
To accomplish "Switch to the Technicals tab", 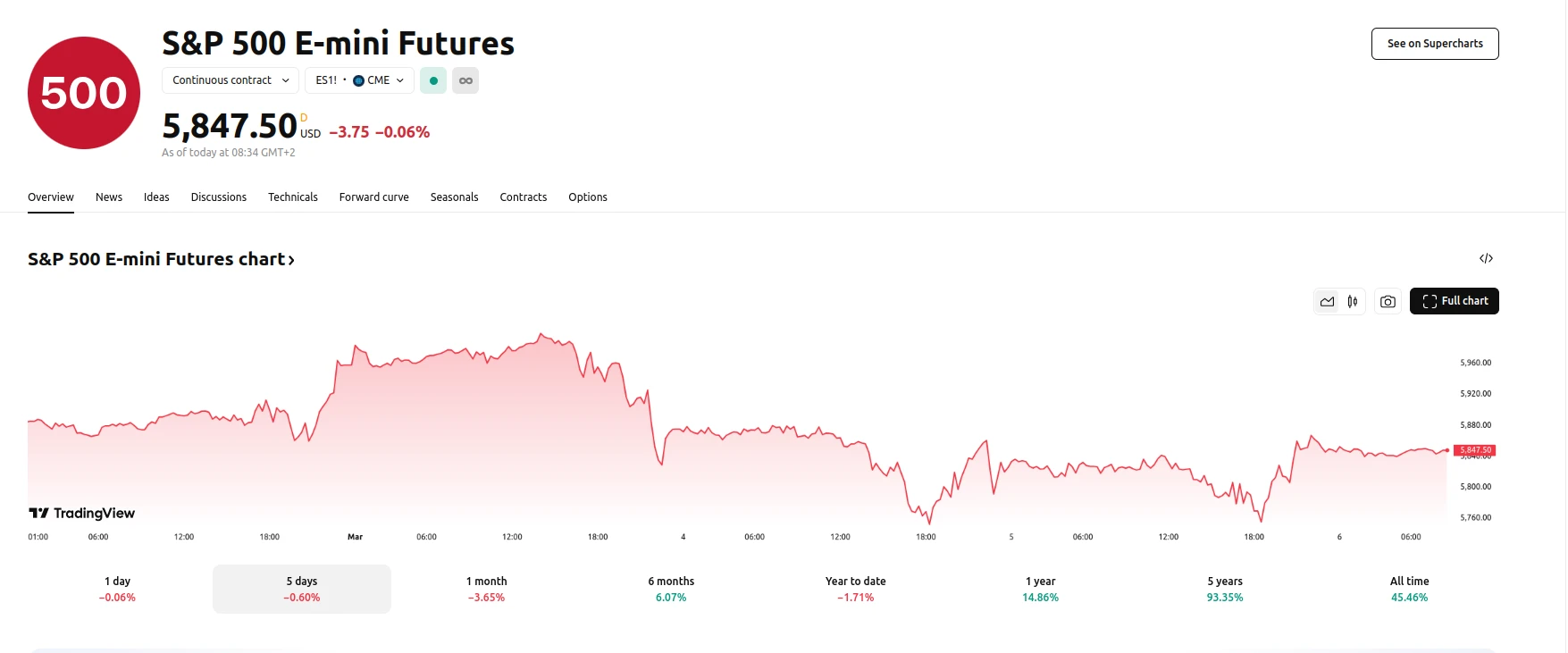I will (293, 197).
